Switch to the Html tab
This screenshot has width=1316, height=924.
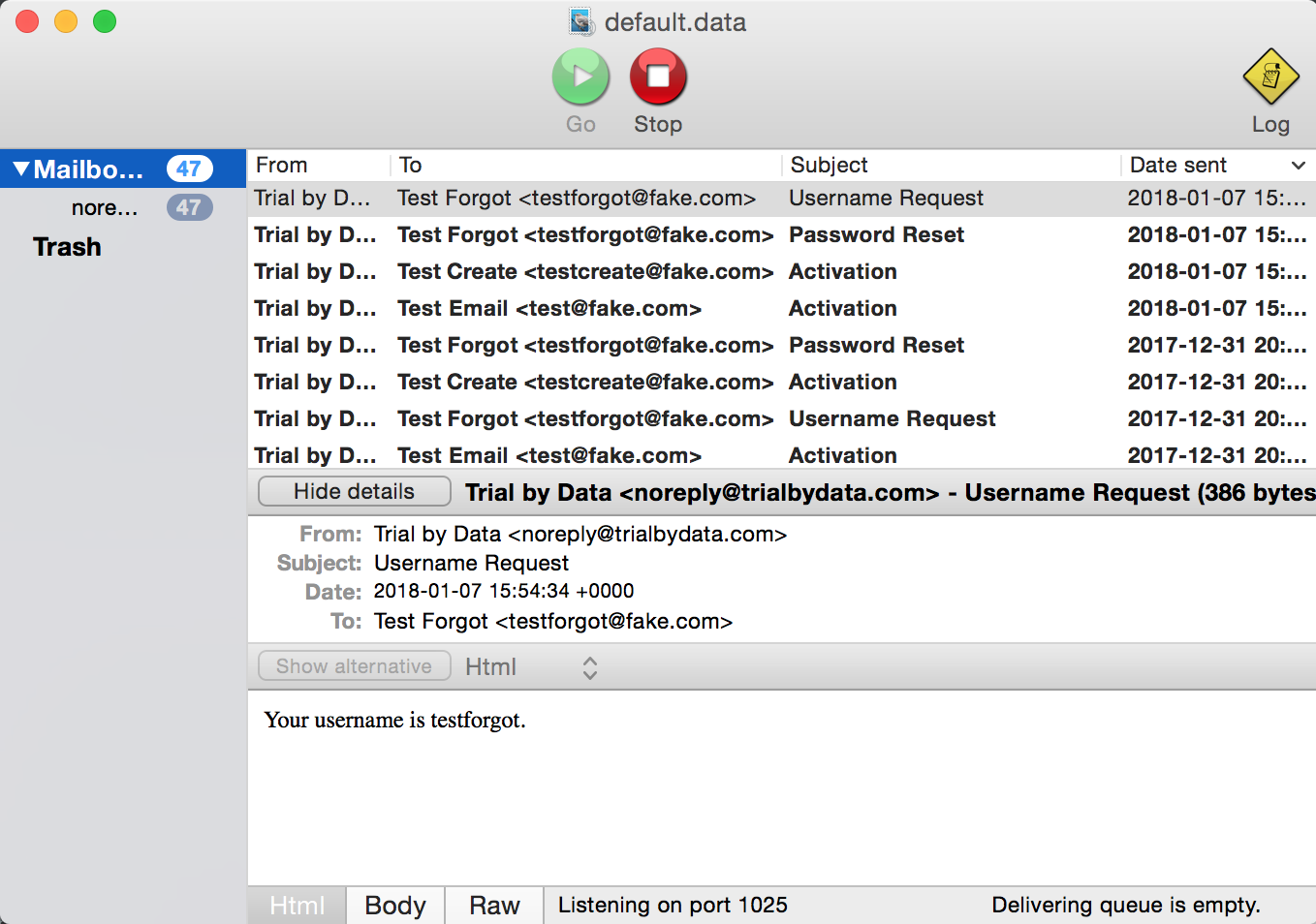(297, 906)
